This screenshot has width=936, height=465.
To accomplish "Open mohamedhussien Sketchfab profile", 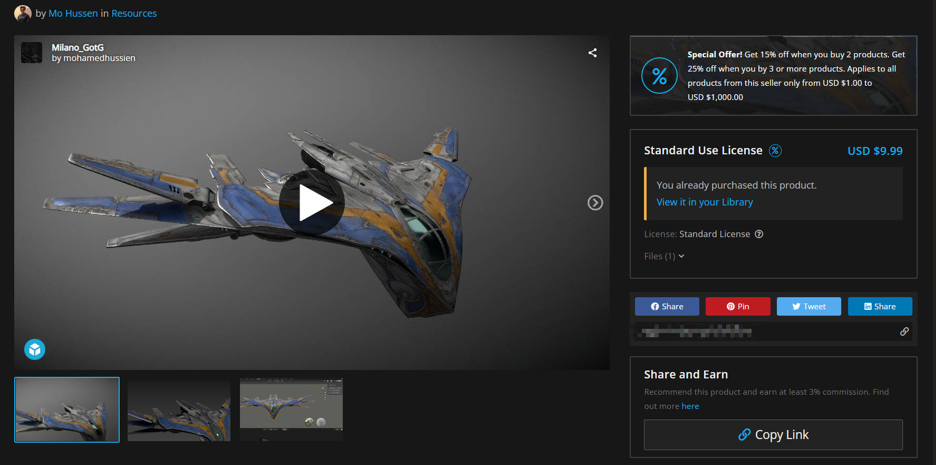I will (102, 58).
